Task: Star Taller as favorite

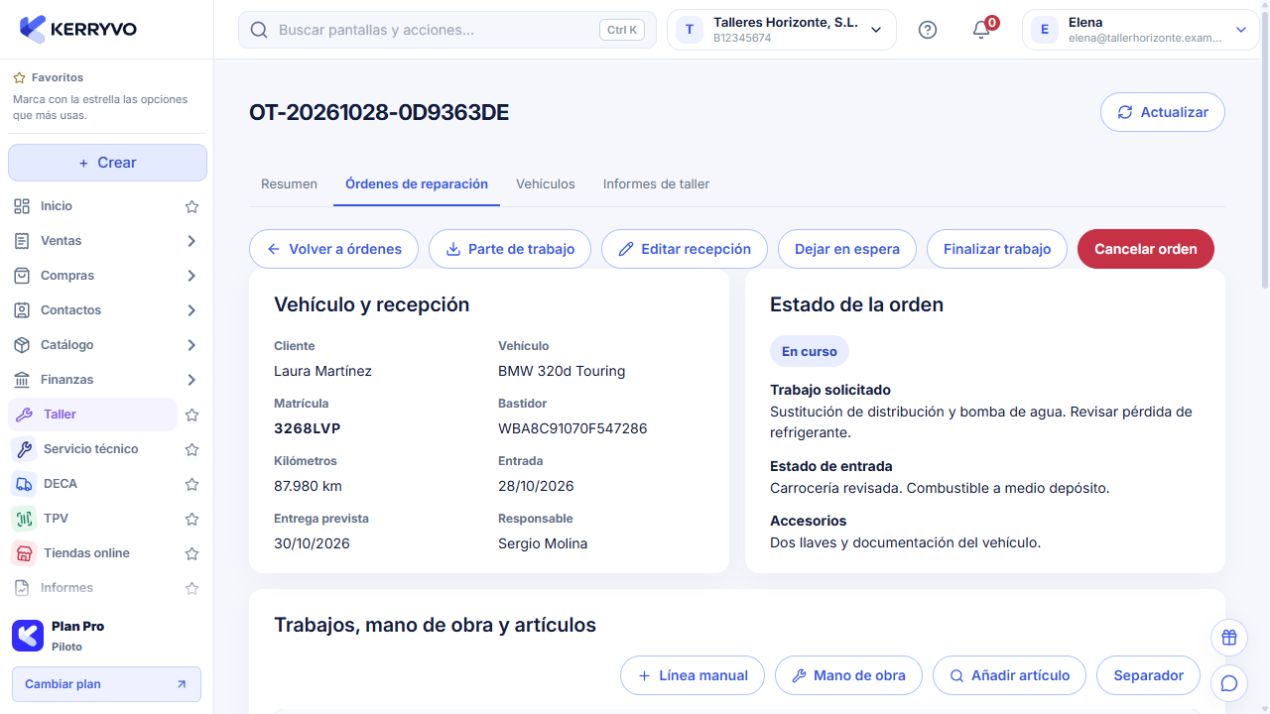Action: tap(192, 415)
